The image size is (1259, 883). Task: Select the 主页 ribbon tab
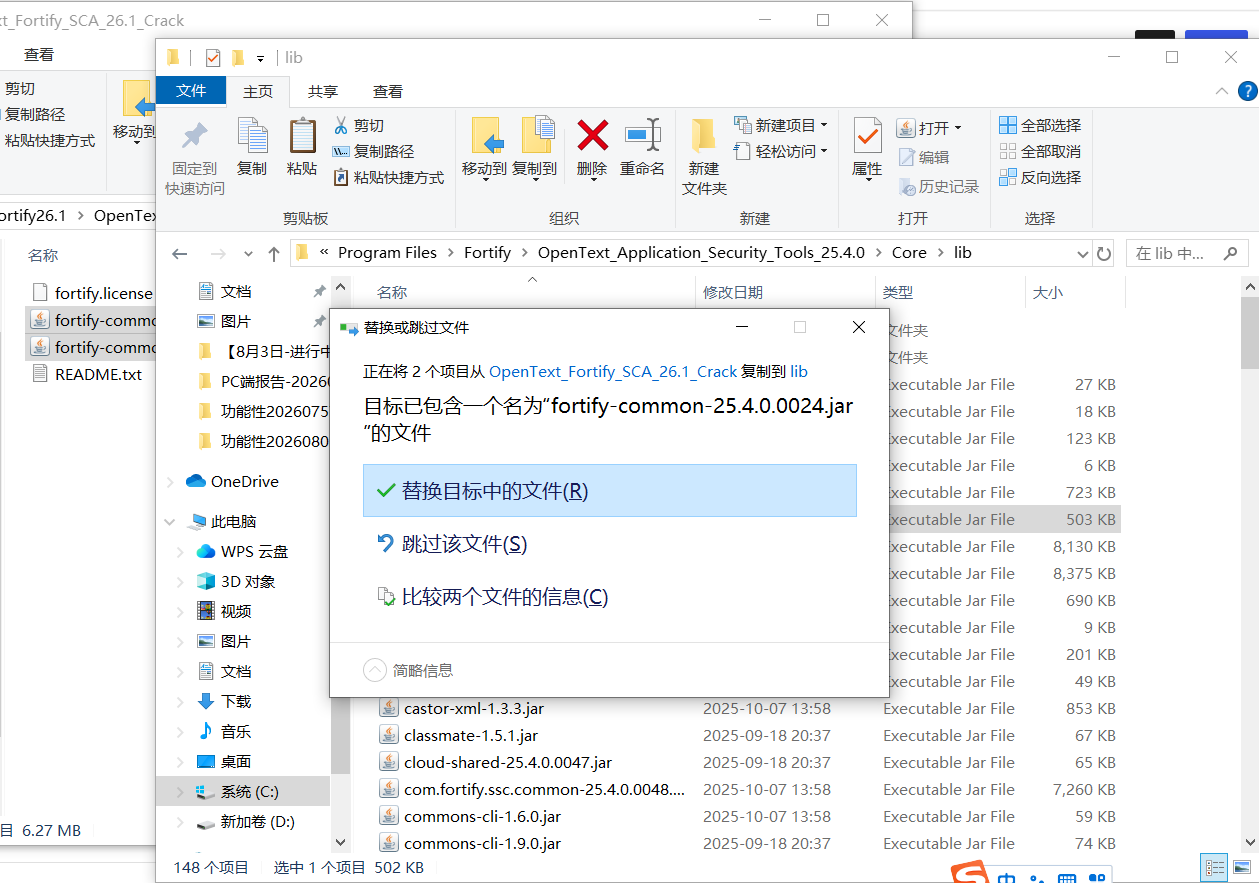tap(258, 91)
